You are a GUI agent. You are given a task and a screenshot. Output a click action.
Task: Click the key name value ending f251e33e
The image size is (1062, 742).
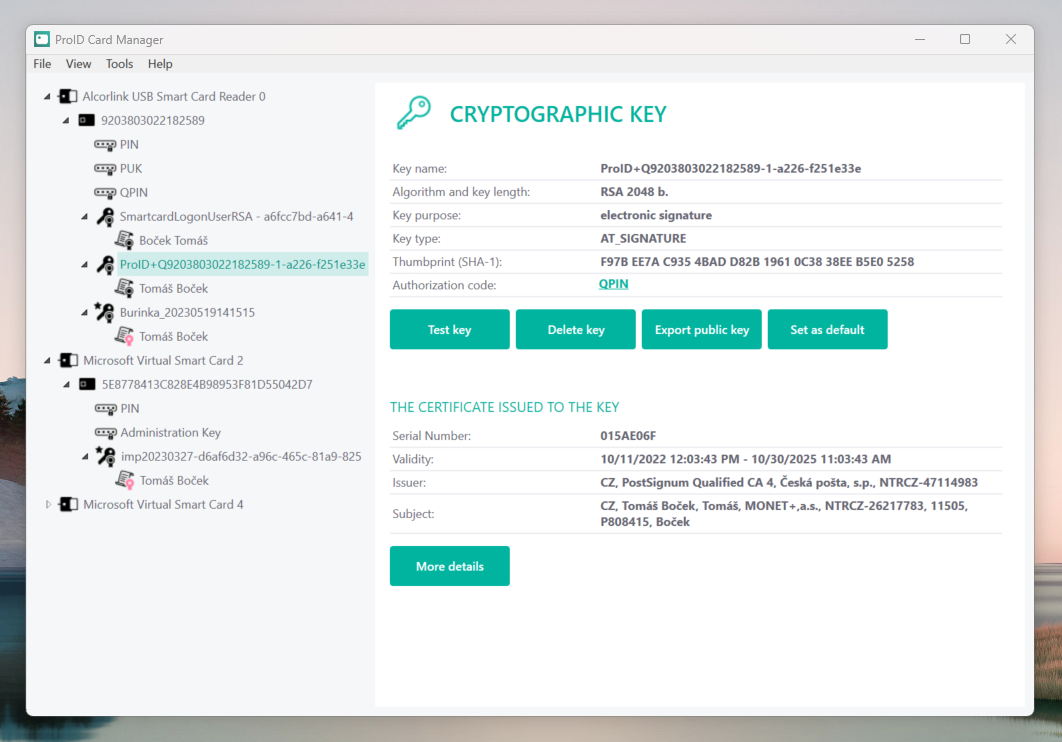(731, 169)
